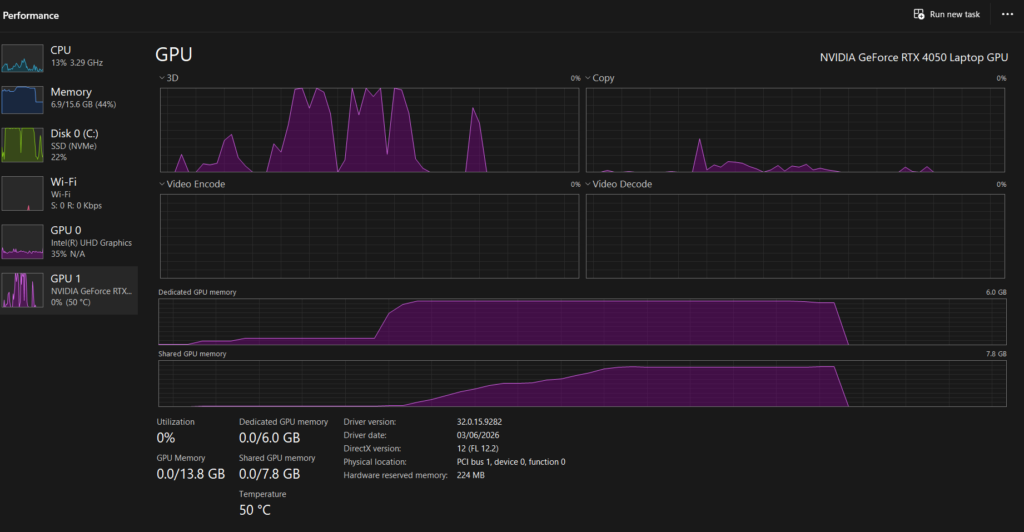Select the Memory 6.9/15.6 GB entry

coord(69,99)
